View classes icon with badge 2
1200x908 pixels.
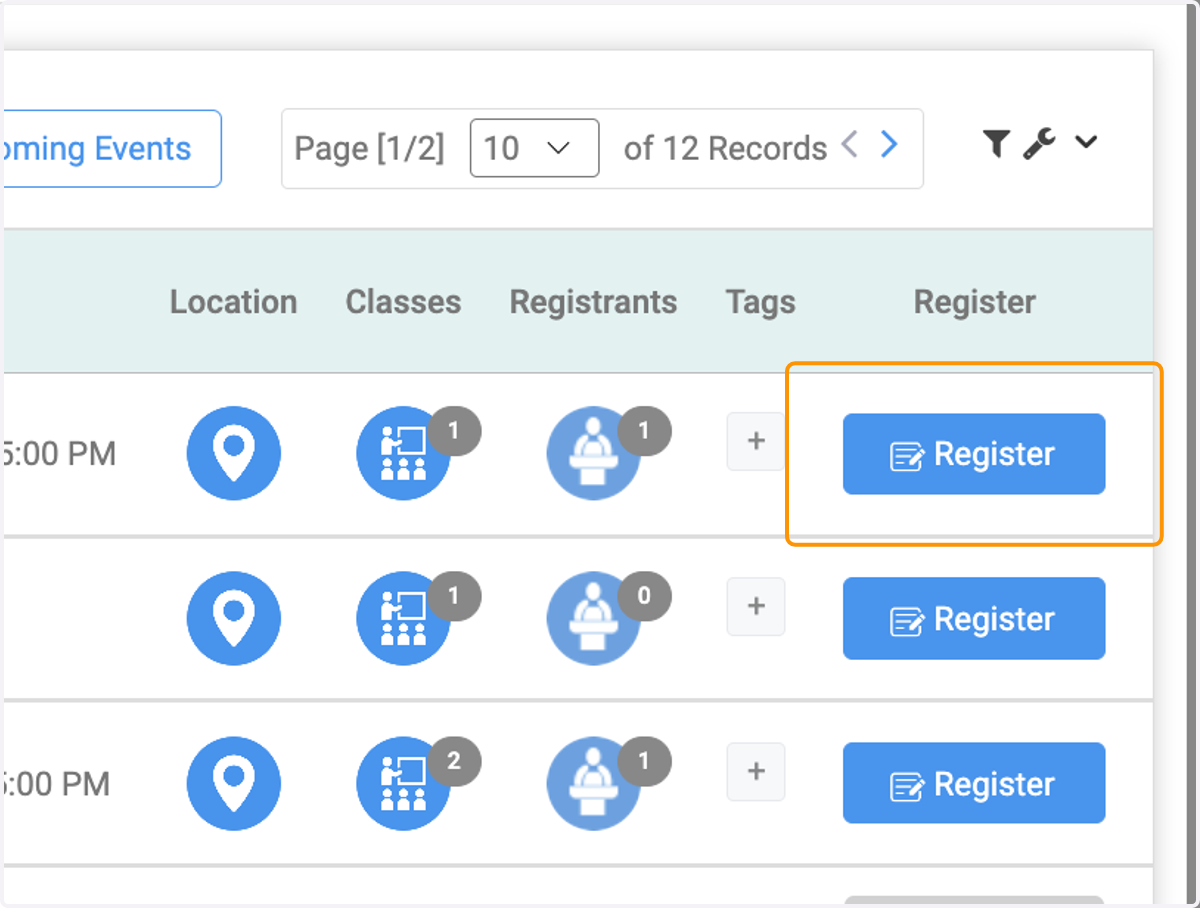coord(404,783)
